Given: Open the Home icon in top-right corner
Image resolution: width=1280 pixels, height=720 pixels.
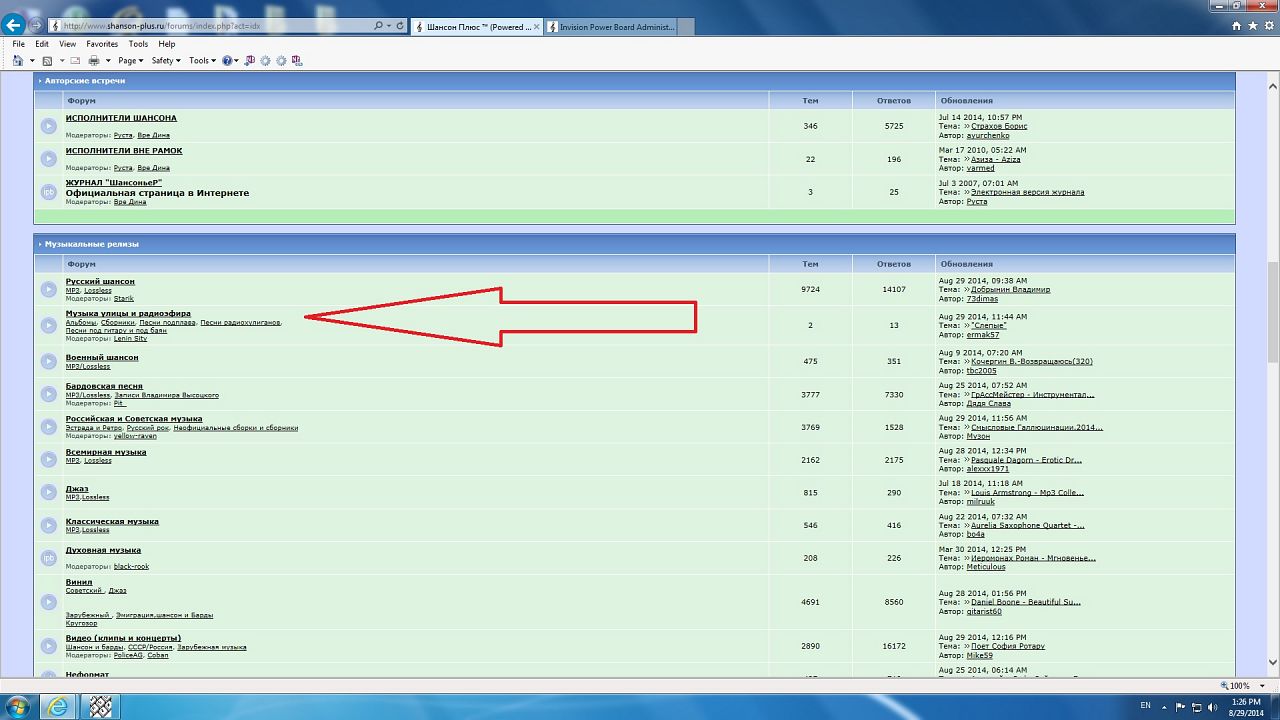Looking at the screenshot, I should tap(1237, 26).
